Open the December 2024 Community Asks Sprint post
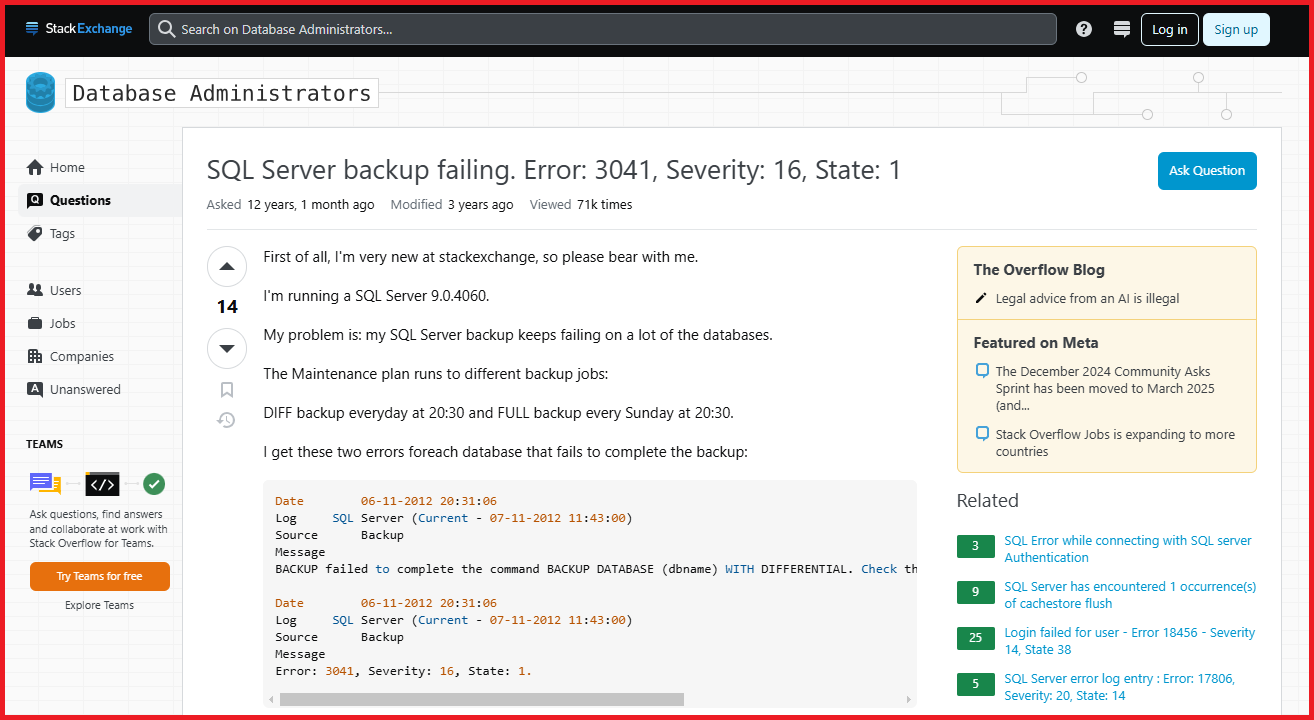The image size is (1314, 720). coord(1104,388)
